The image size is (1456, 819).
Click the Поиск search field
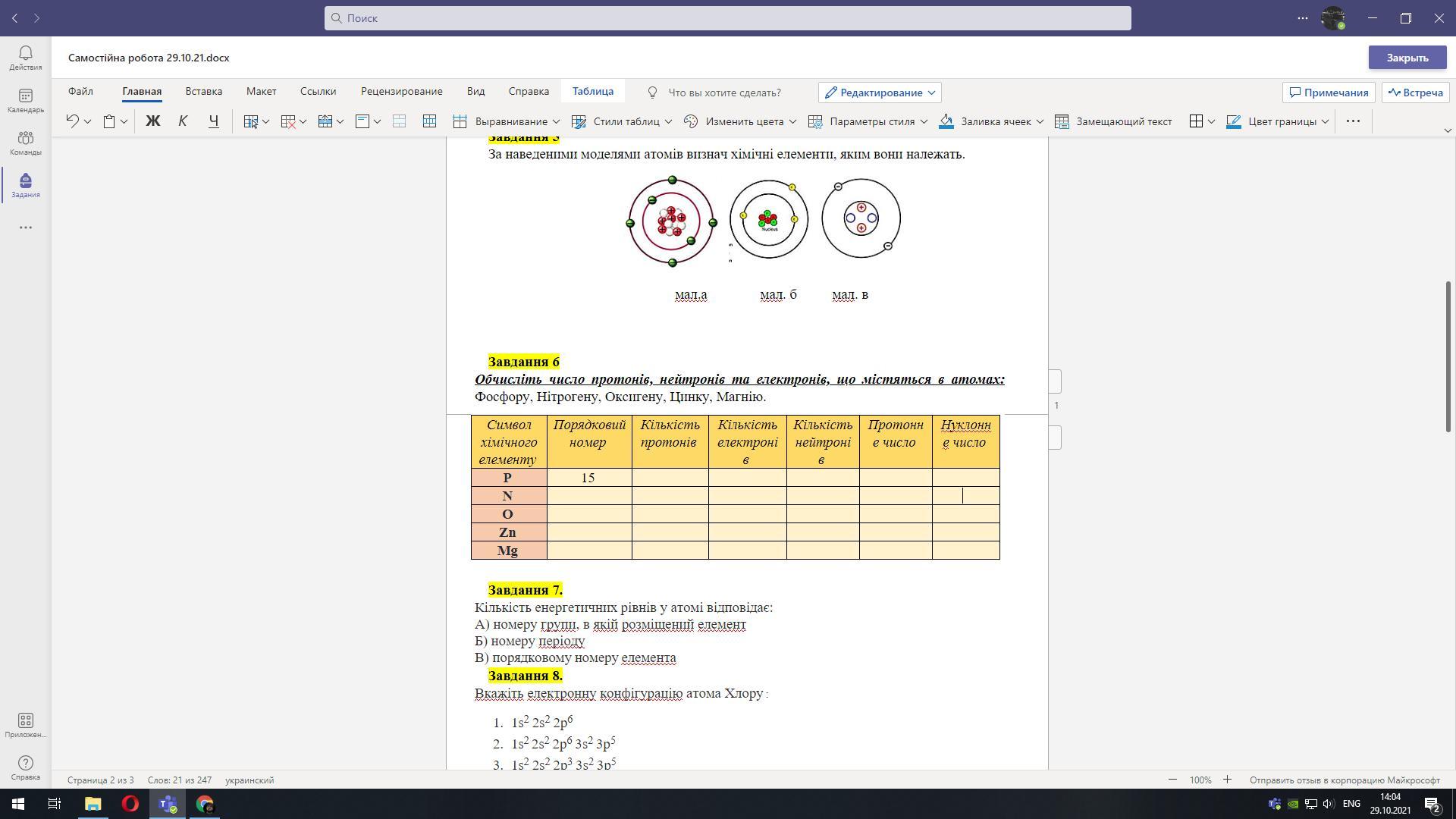[727, 18]
